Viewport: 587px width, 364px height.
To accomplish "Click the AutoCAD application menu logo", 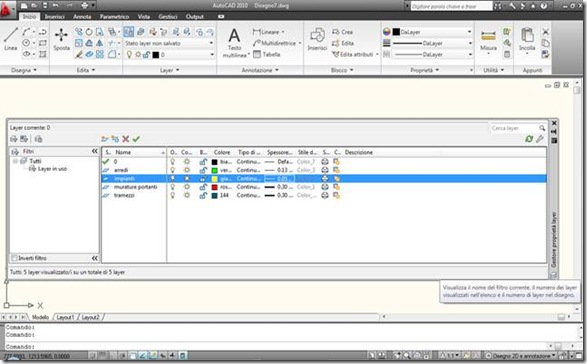I will 6,9.
